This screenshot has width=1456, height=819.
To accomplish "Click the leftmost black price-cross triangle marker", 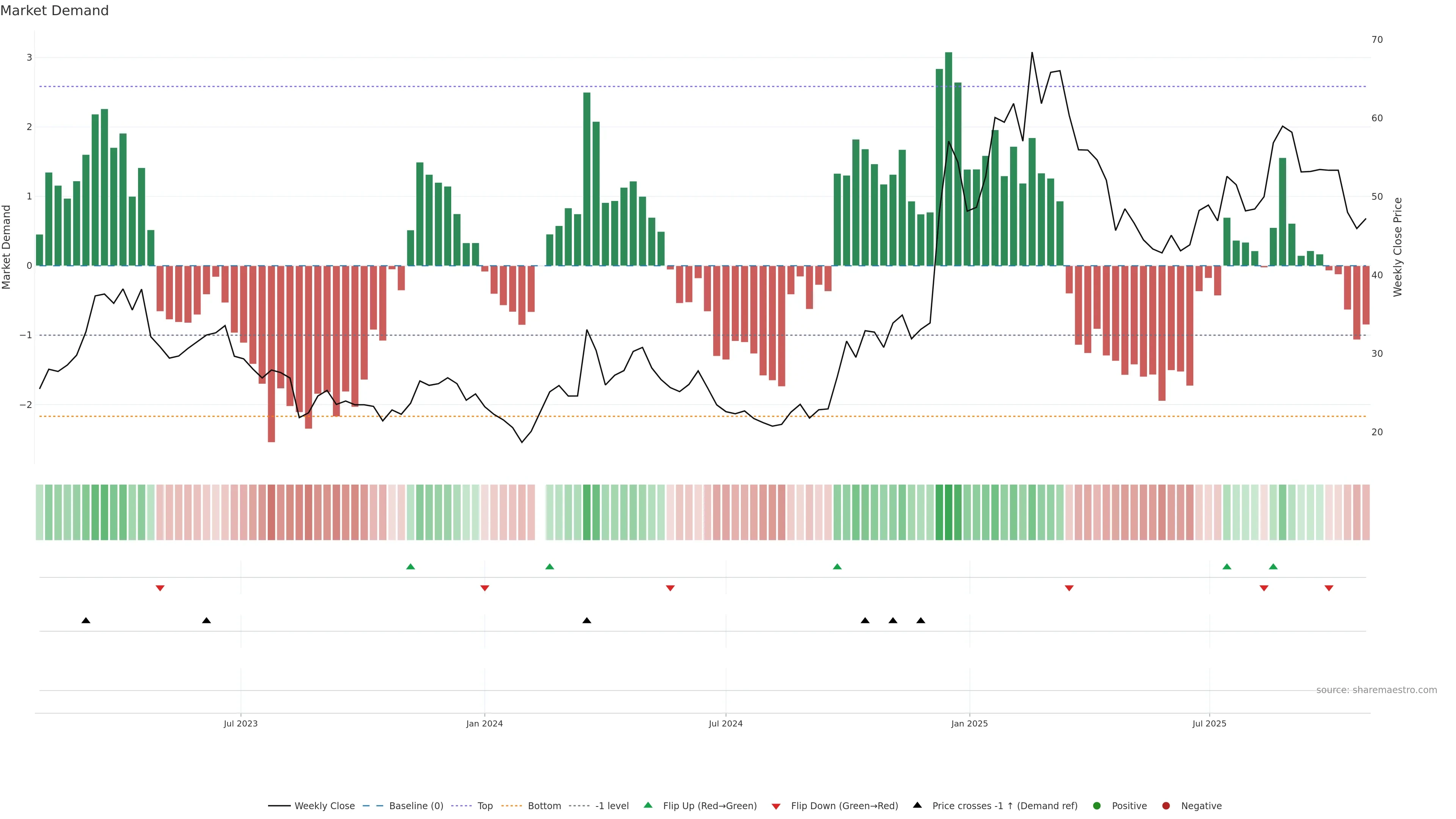I will (x=86, y=621).
